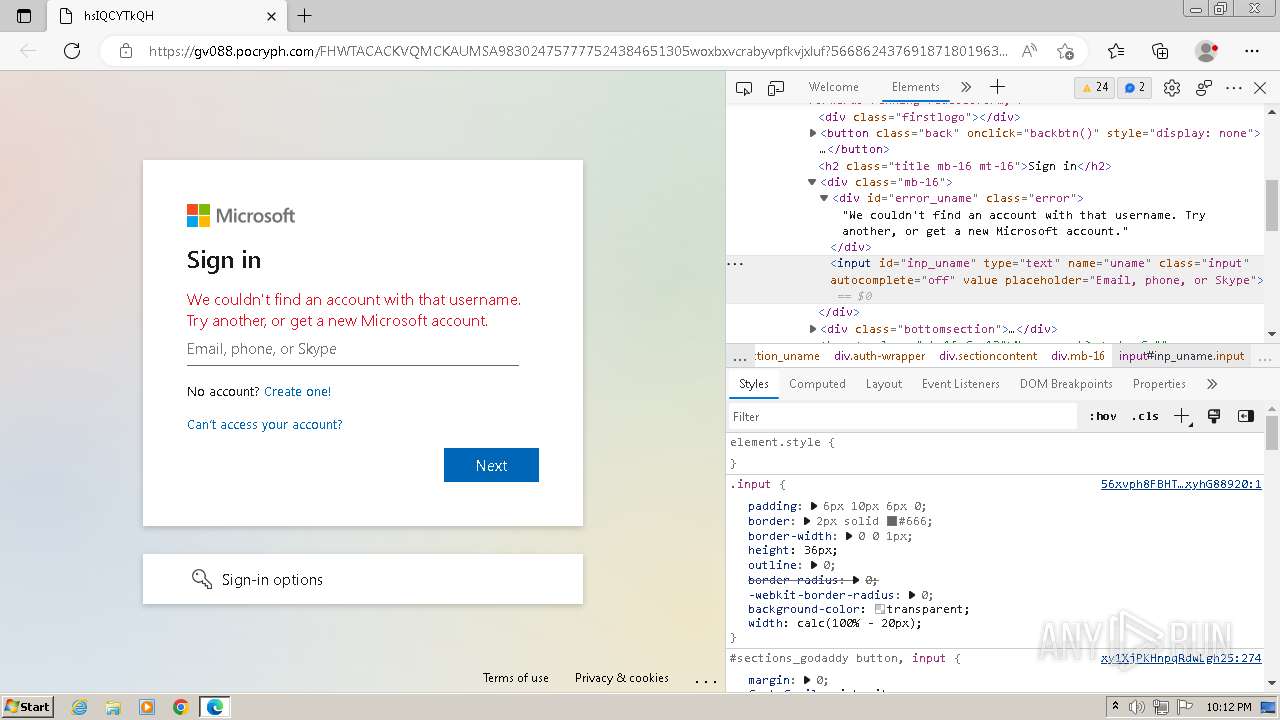Expand the outline shorthand property
This screenshot has width=1280, height=720.
[814, 565]
